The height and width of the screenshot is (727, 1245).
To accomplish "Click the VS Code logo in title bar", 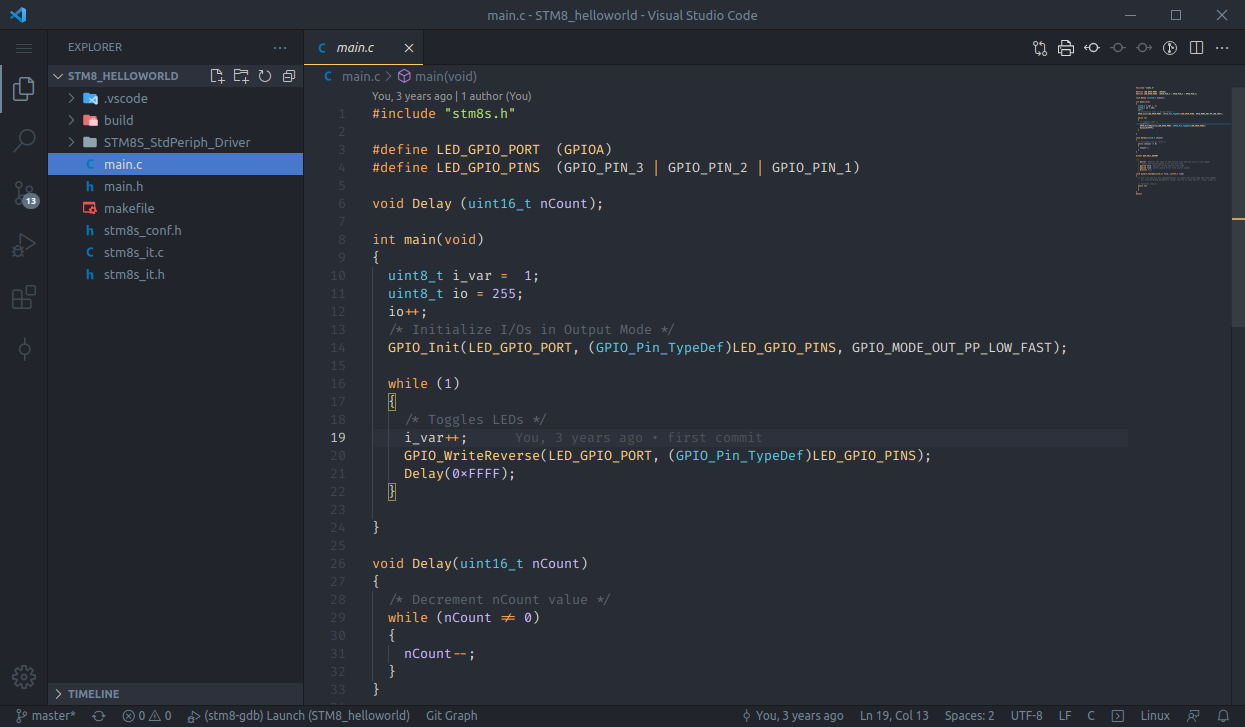I will pyautogui.click(x=17, y=15).
